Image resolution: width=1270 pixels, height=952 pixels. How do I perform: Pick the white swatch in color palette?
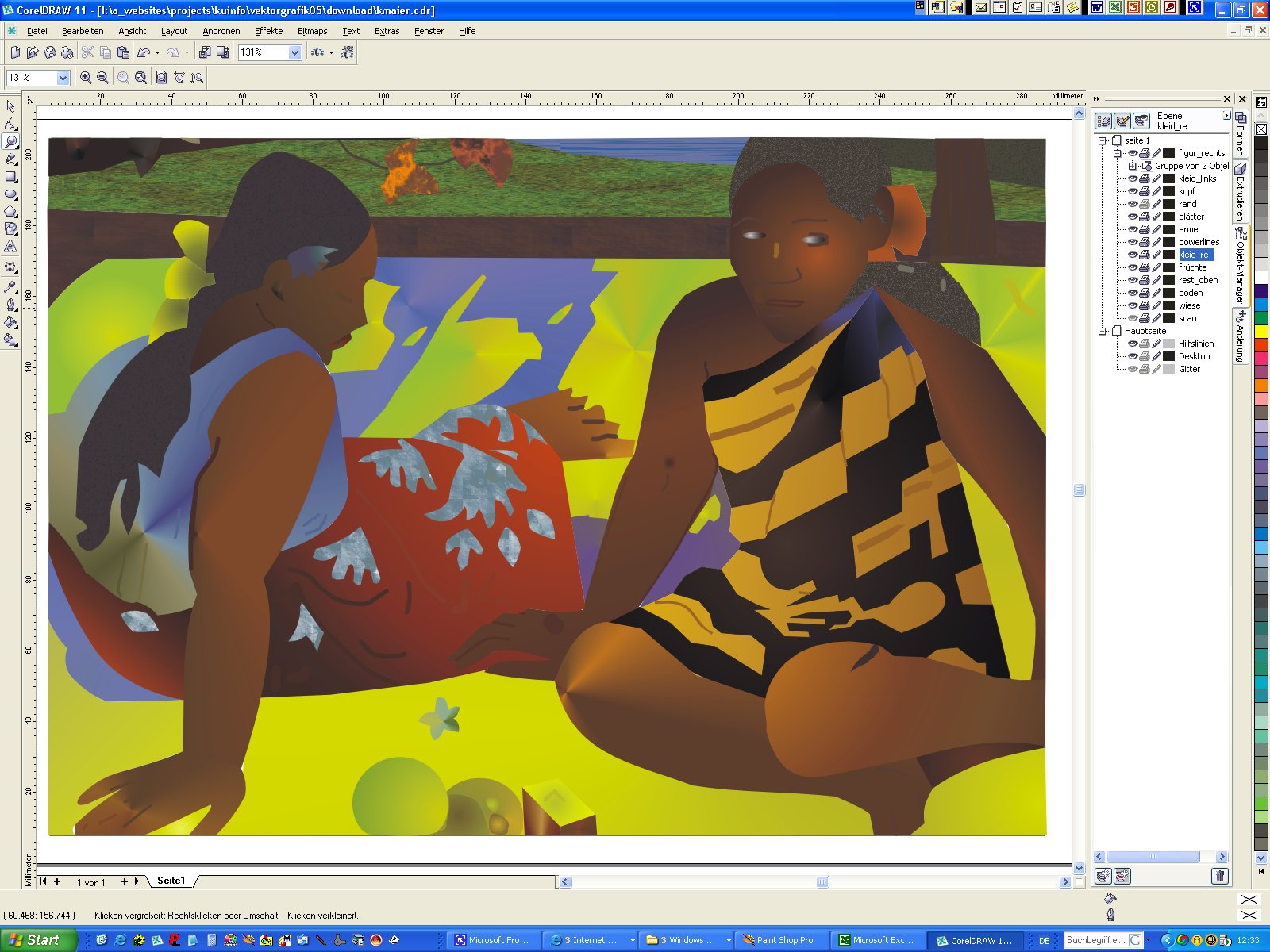[1260, 278]
